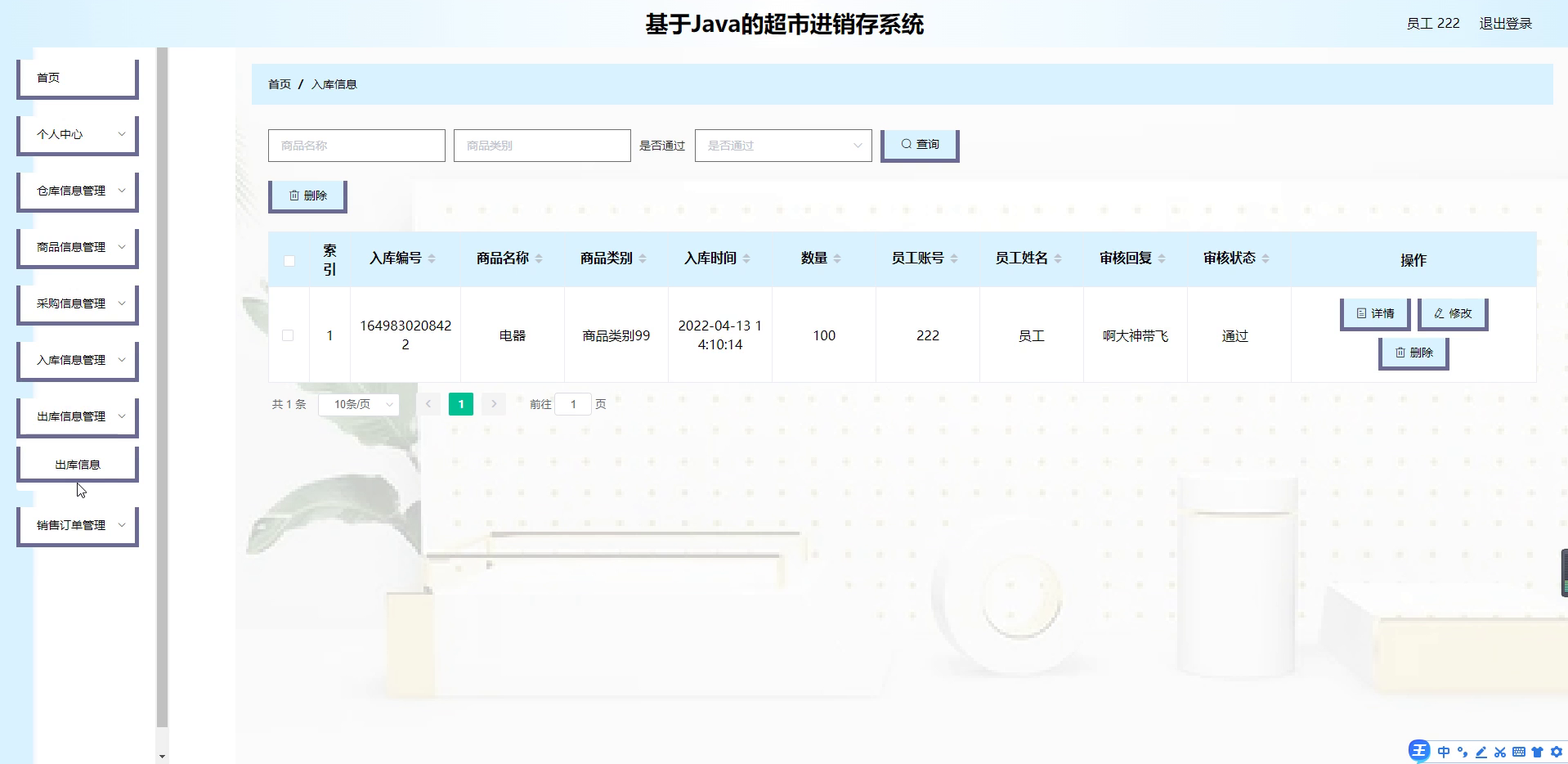The height and width of the screenshot is (764, 1568).
Task: Tick the select-all checkbox in table header
Action: (289, 261)
